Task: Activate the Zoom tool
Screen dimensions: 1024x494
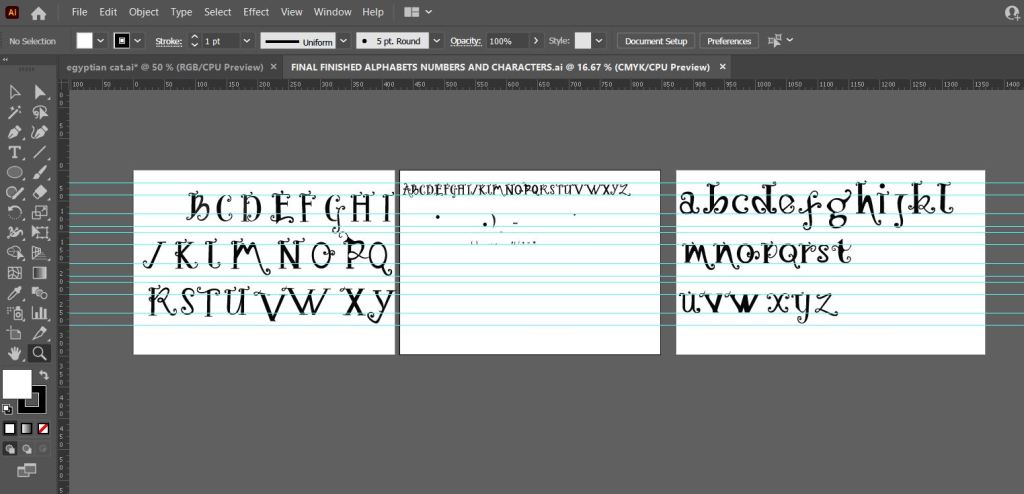Action: (40, 353)
